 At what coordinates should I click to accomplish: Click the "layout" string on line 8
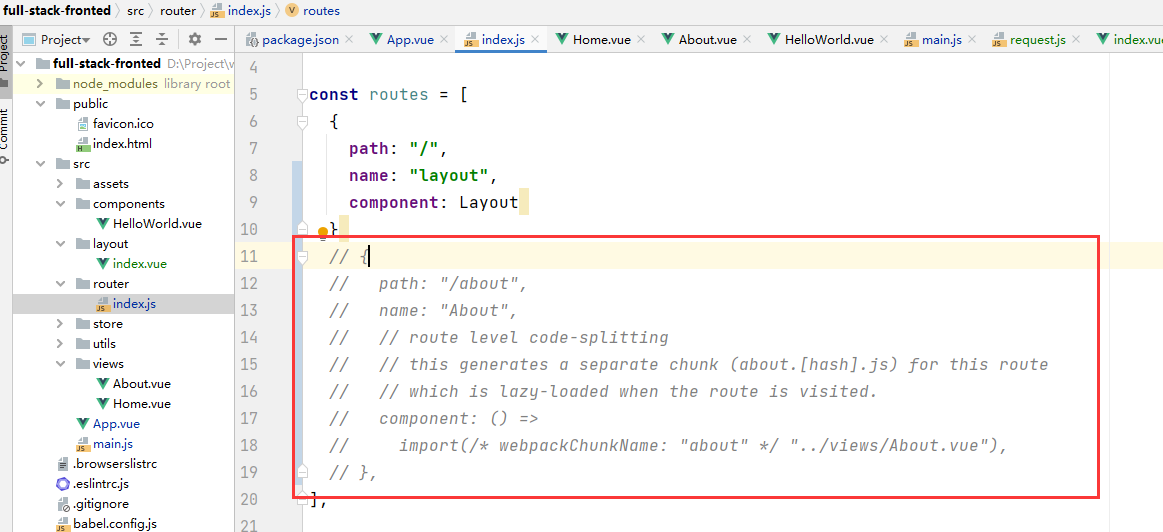point(449,176)
